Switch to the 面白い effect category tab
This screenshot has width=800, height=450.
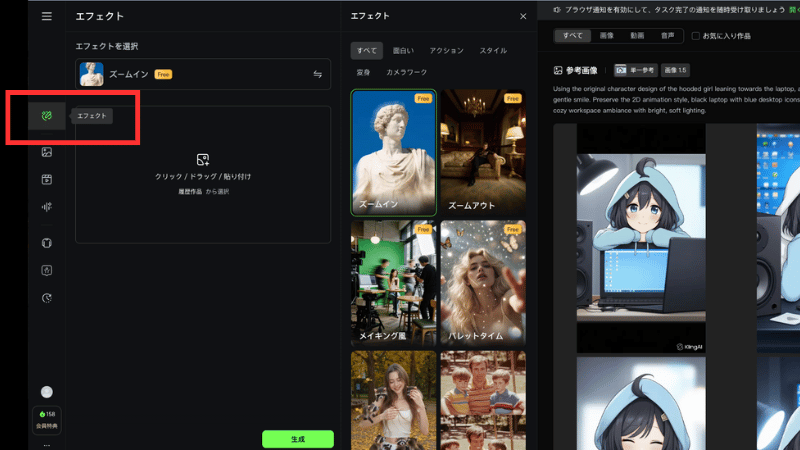[404, 50]
